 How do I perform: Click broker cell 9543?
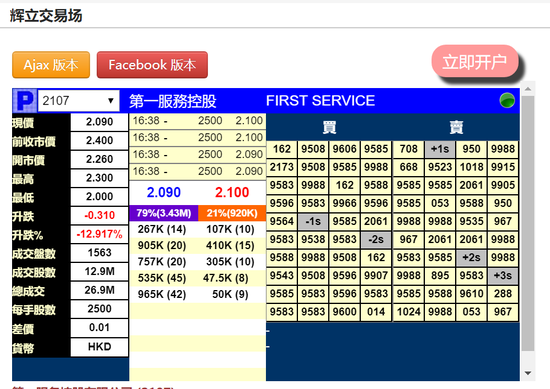282,276
